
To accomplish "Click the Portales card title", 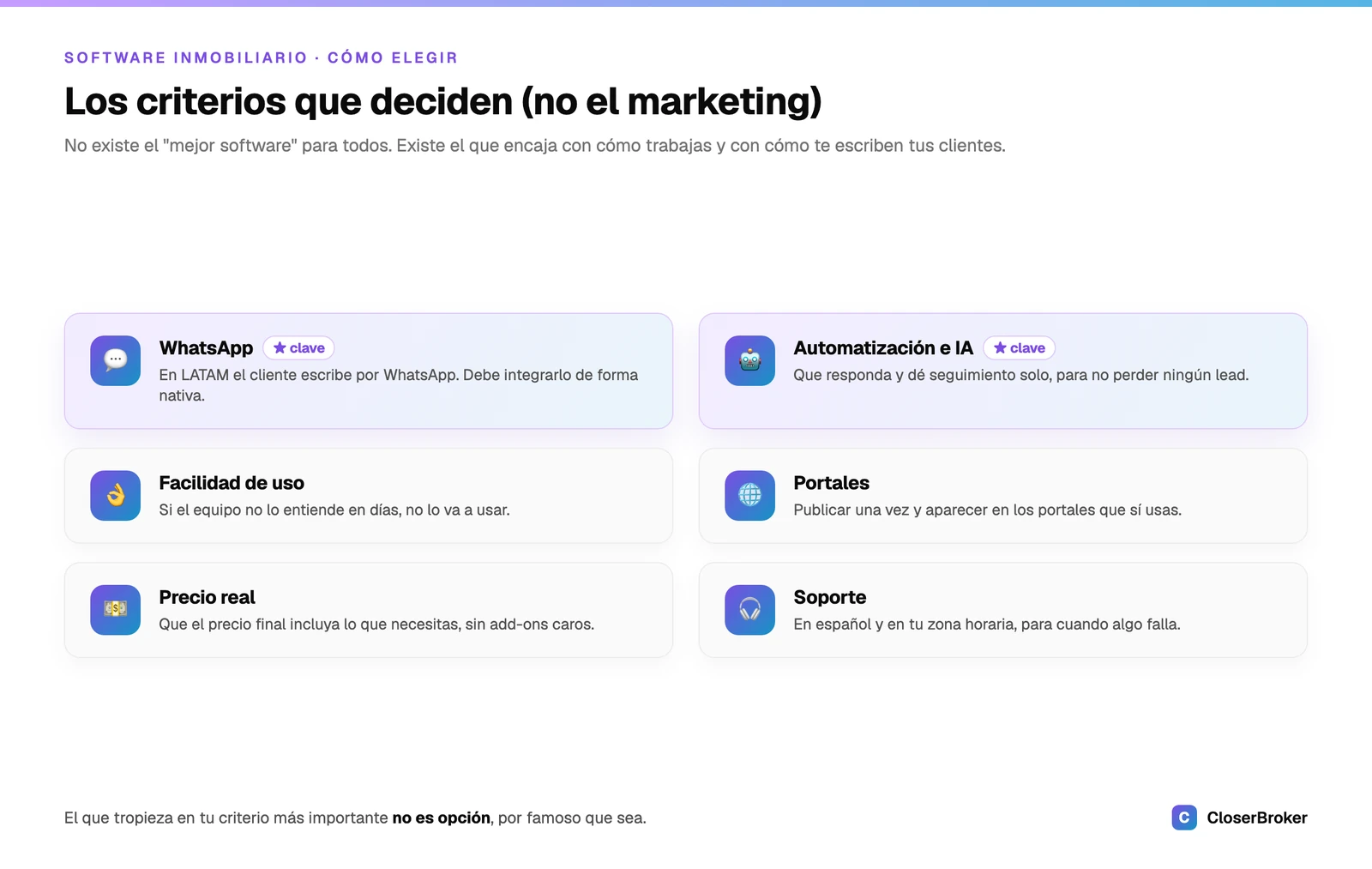I will click(832, 483).
